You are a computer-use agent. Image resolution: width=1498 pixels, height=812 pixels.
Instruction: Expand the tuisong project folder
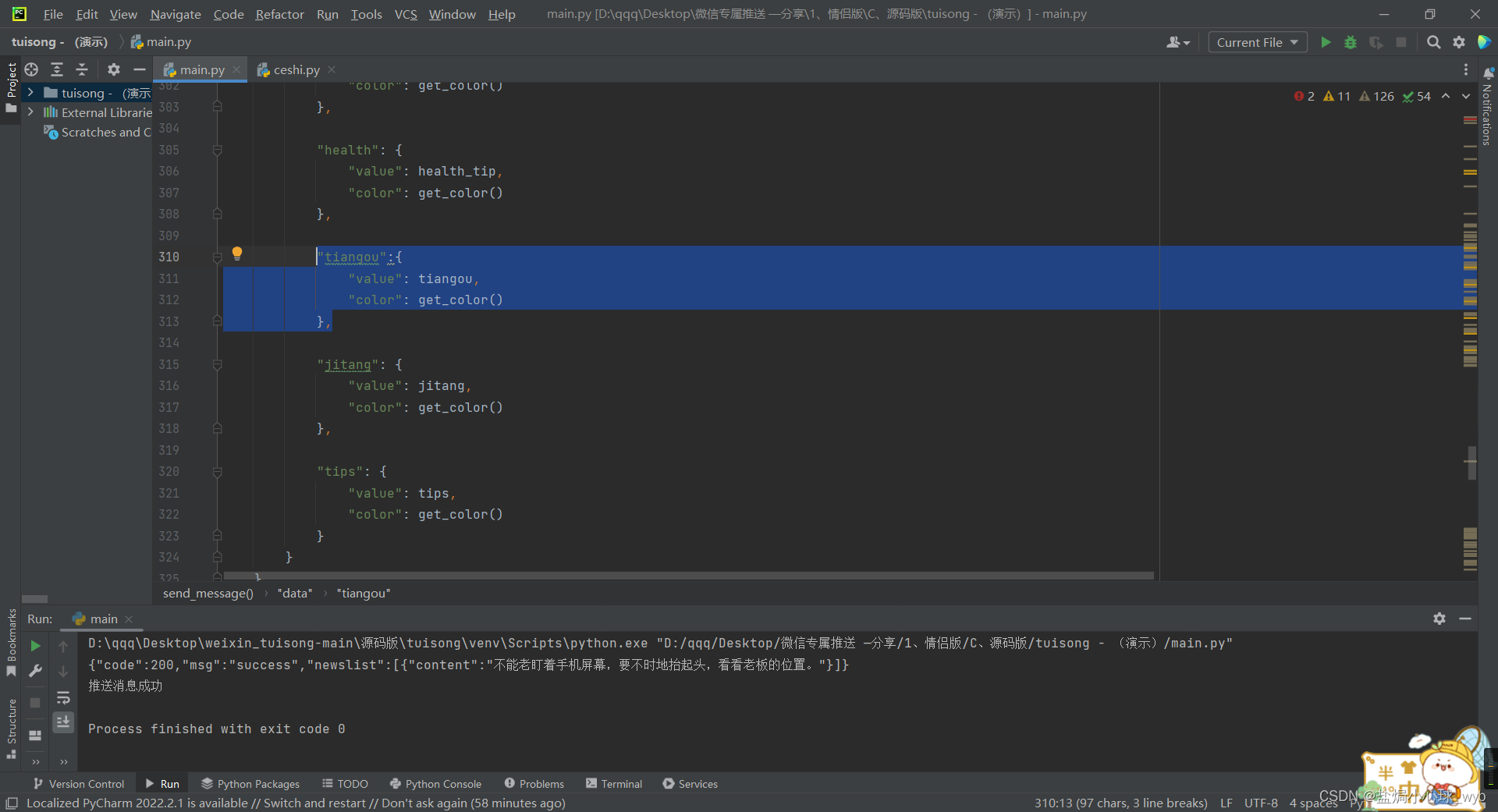coord(30,92)
